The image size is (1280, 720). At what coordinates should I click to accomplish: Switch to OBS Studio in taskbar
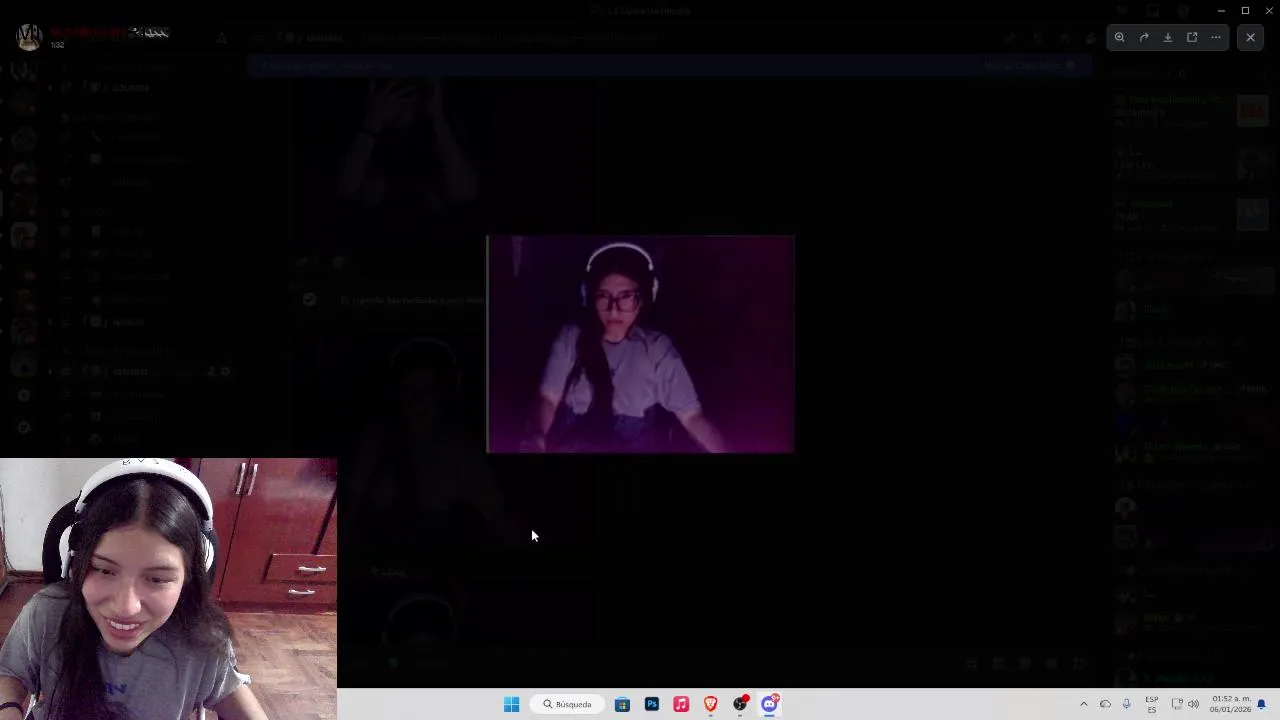[x=740, y=704]
